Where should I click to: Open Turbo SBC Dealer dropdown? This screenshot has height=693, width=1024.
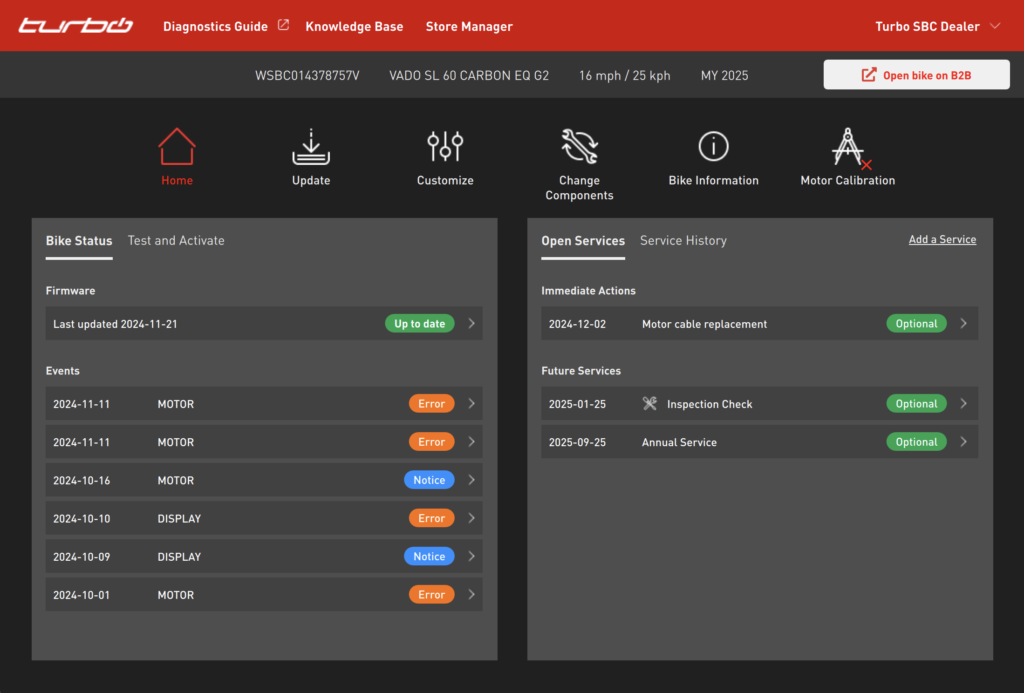point(937,26)
